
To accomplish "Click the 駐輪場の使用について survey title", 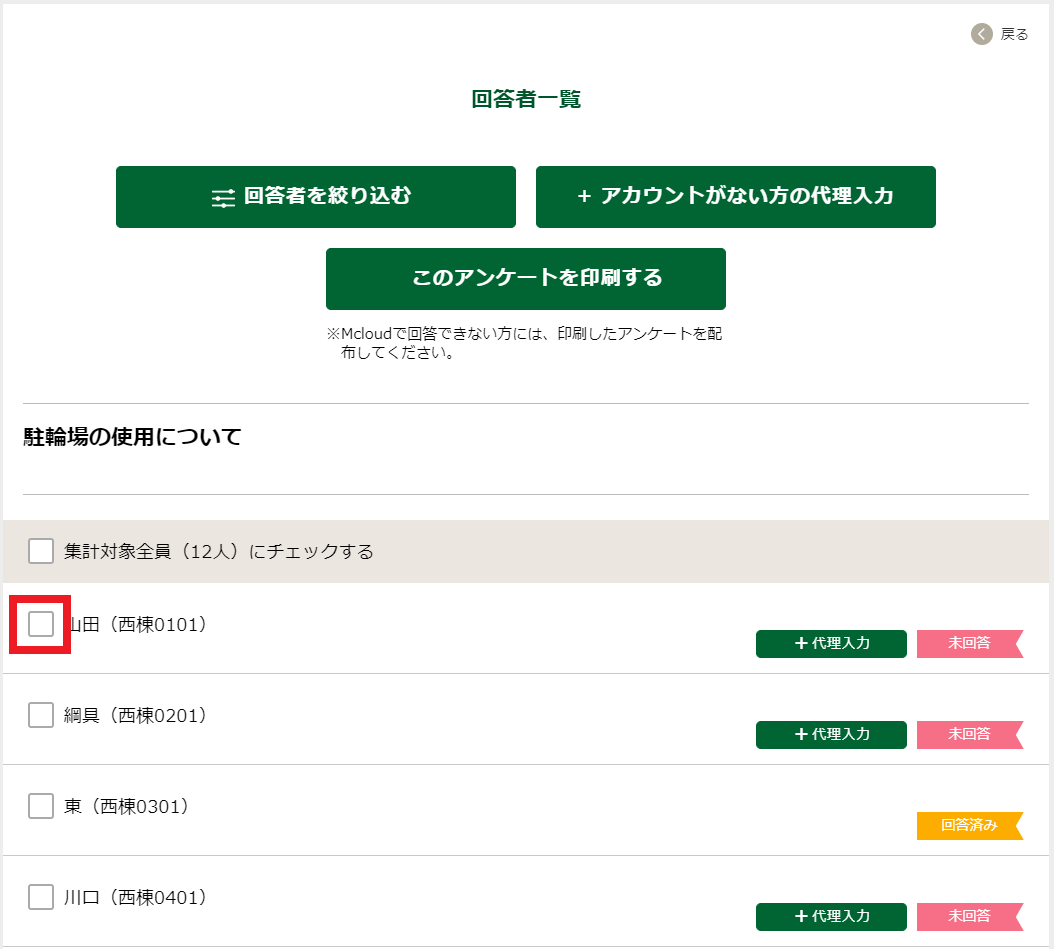I will click(x=133, y=437).
